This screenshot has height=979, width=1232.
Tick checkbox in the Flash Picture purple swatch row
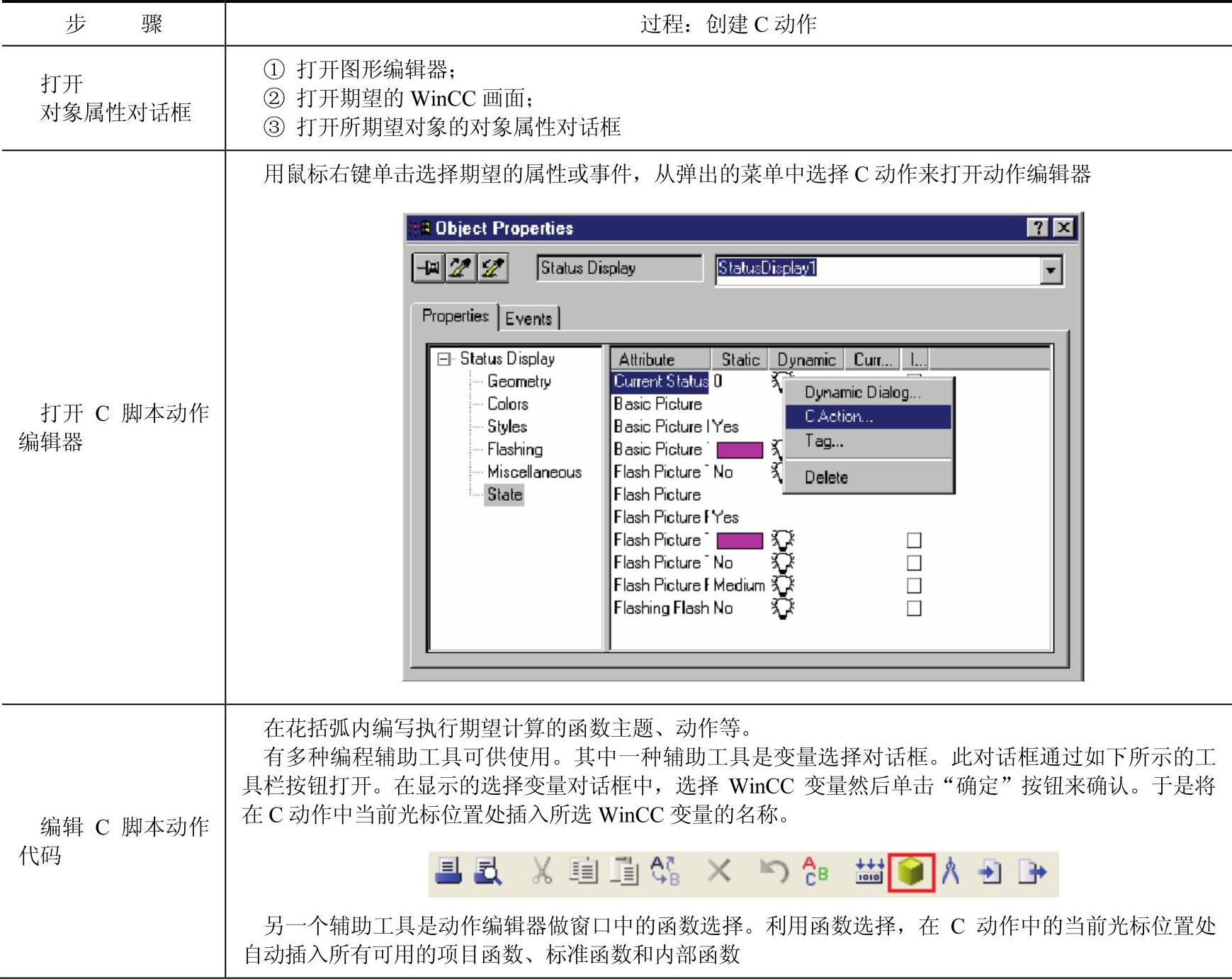[x=914, y=541]
